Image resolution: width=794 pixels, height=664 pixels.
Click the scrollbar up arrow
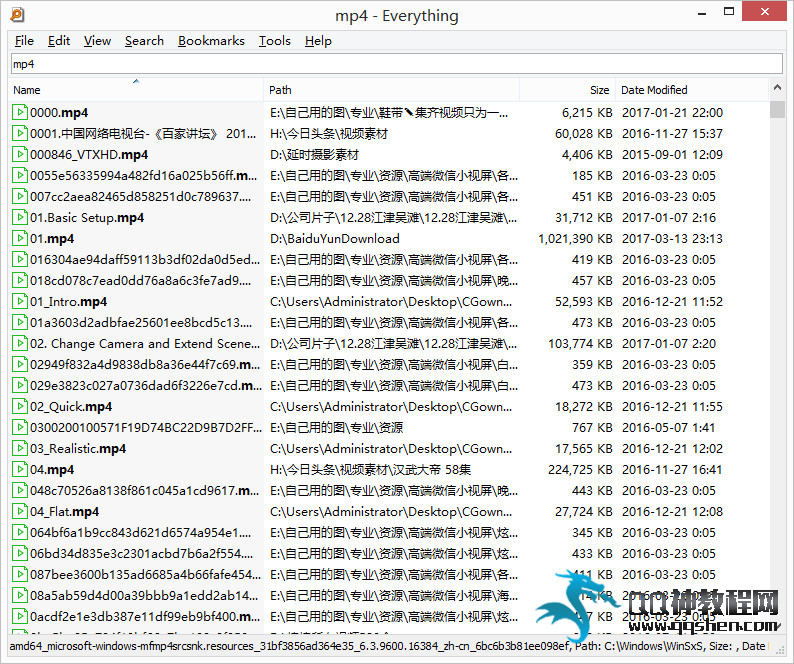point(777,88)
